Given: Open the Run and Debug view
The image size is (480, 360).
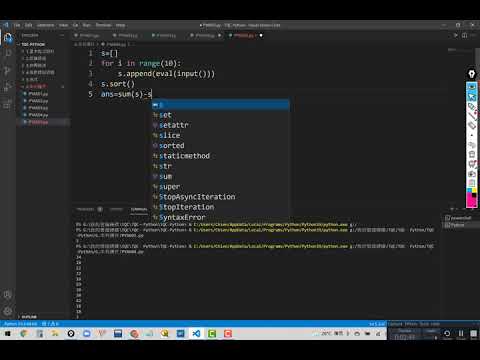Looking at the screenshot, I should [x=7, y=87].
